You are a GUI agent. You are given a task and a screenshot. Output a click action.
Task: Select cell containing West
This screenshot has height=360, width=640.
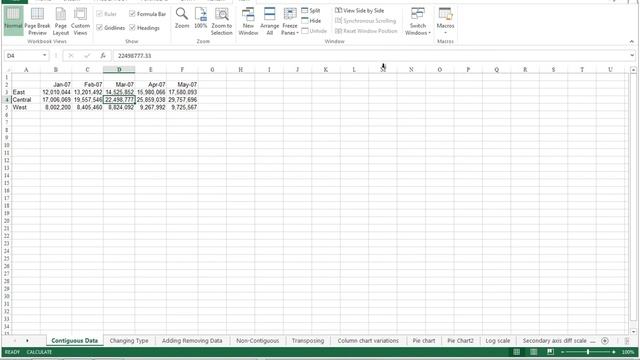coord(26,107)
